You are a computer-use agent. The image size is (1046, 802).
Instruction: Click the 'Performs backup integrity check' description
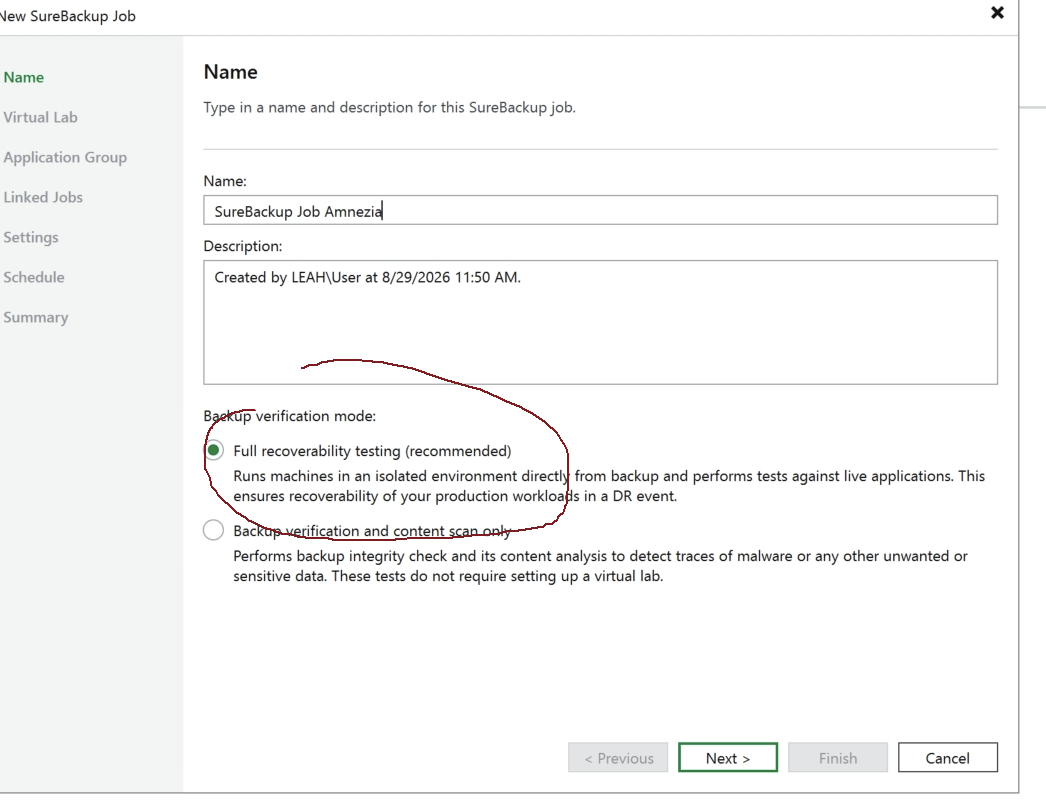pyautogui.click(x=600, y=566)
